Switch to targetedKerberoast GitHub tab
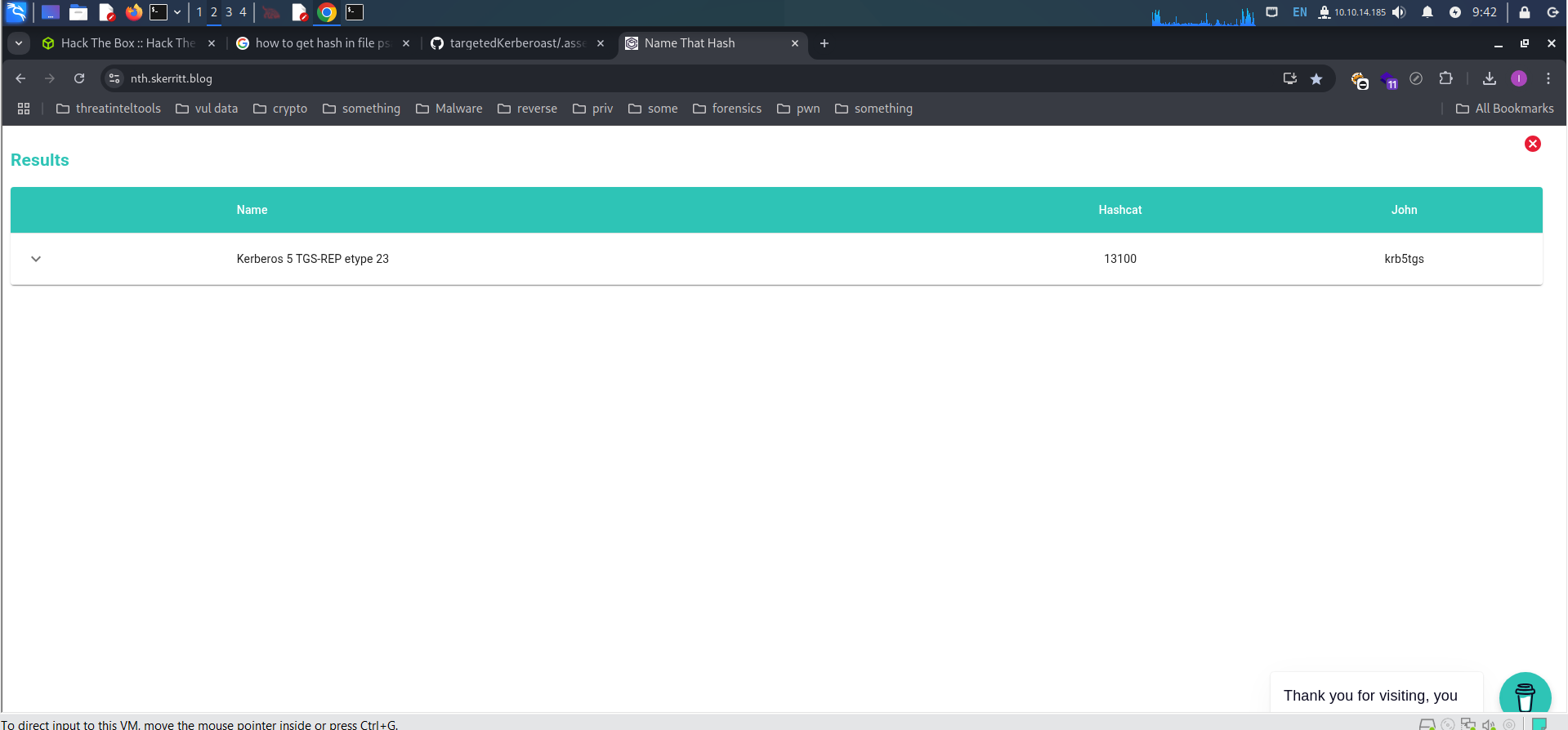 (x=516, y=43)
